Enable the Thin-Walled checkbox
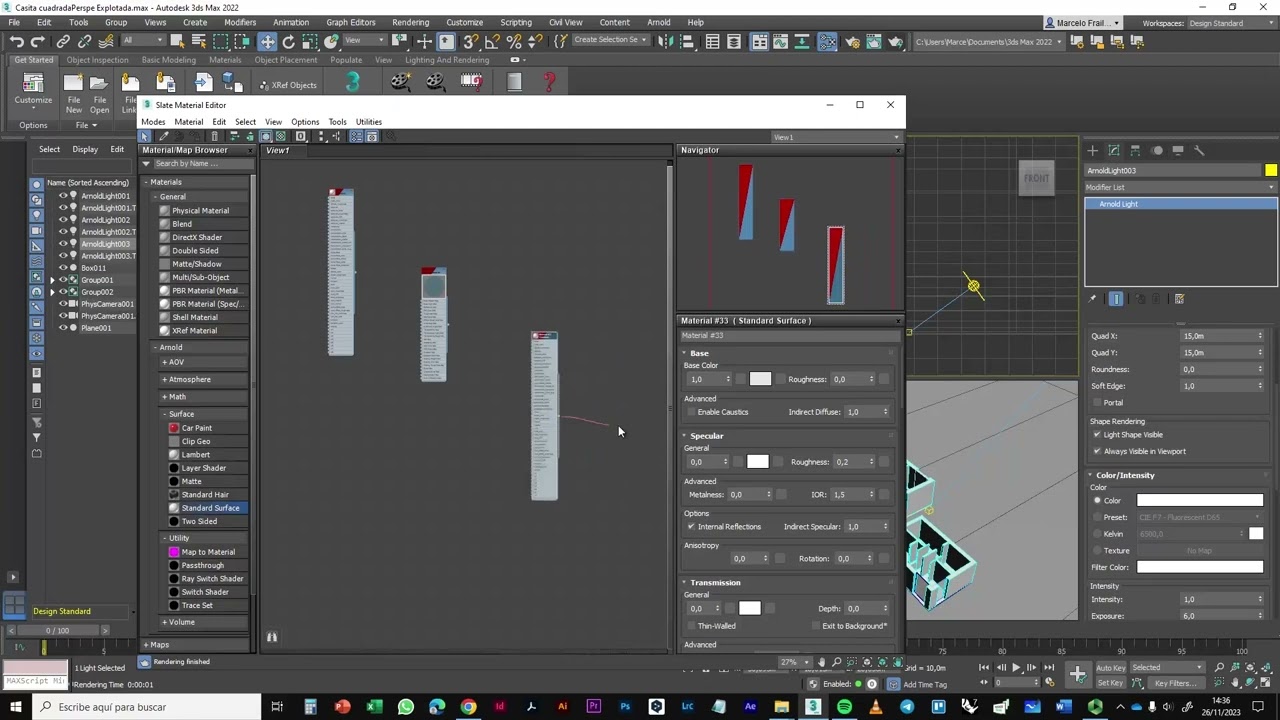Screen dimensions: 1280x720 pos(691,626)
